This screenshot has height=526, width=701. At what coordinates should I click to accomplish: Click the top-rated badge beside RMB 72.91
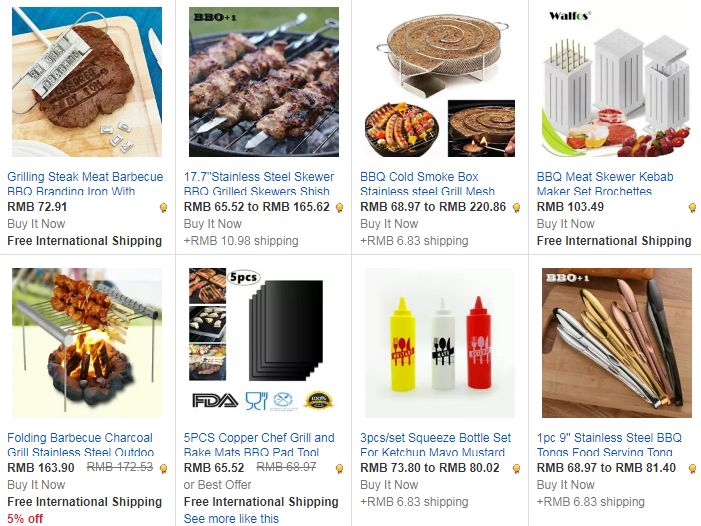click(164, 207)
